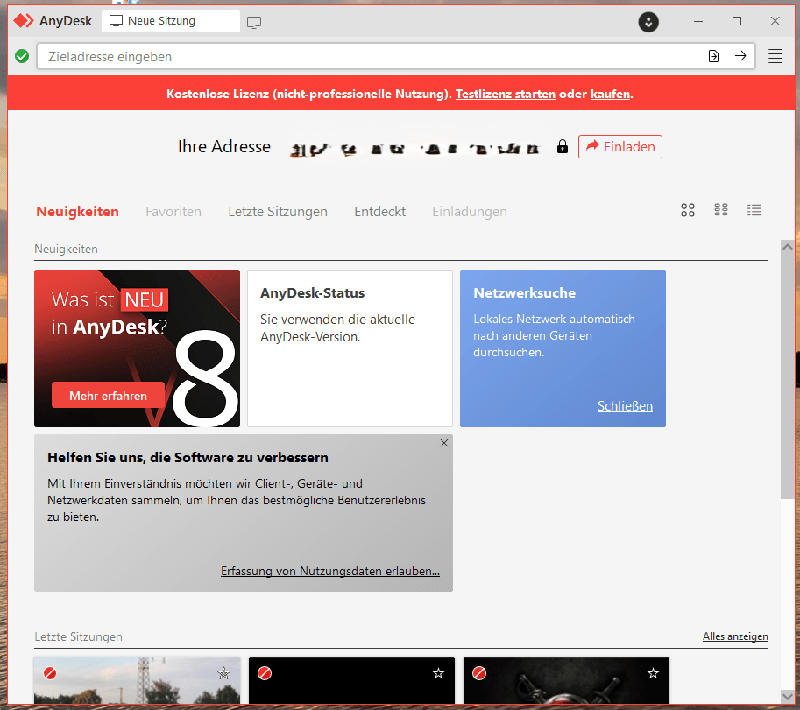Open the Favoriten tab

(x=173, y=211)
